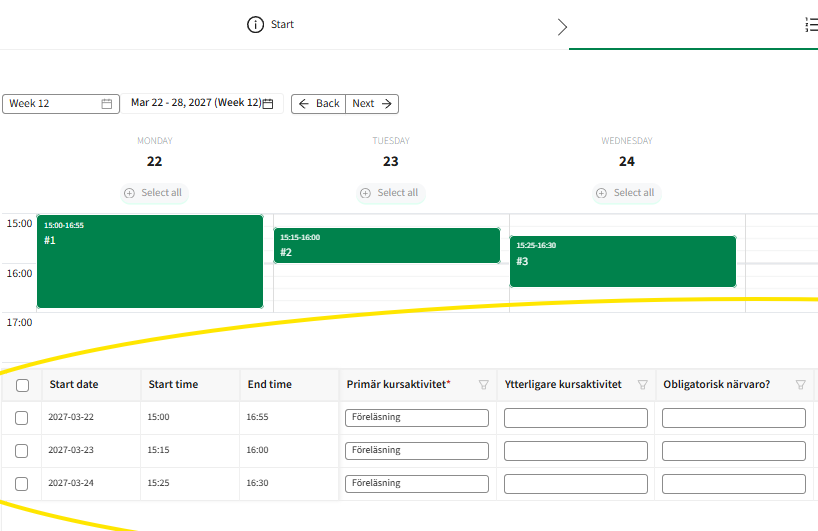818x531 pixels.
Task: Open Obligatorisk närvaro field for 2027-03-24
Action: point(734,484)
